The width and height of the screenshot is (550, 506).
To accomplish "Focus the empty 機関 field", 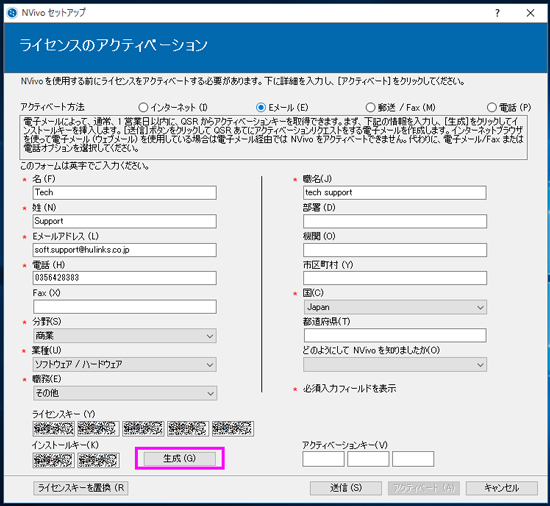I will coord(395,250).
